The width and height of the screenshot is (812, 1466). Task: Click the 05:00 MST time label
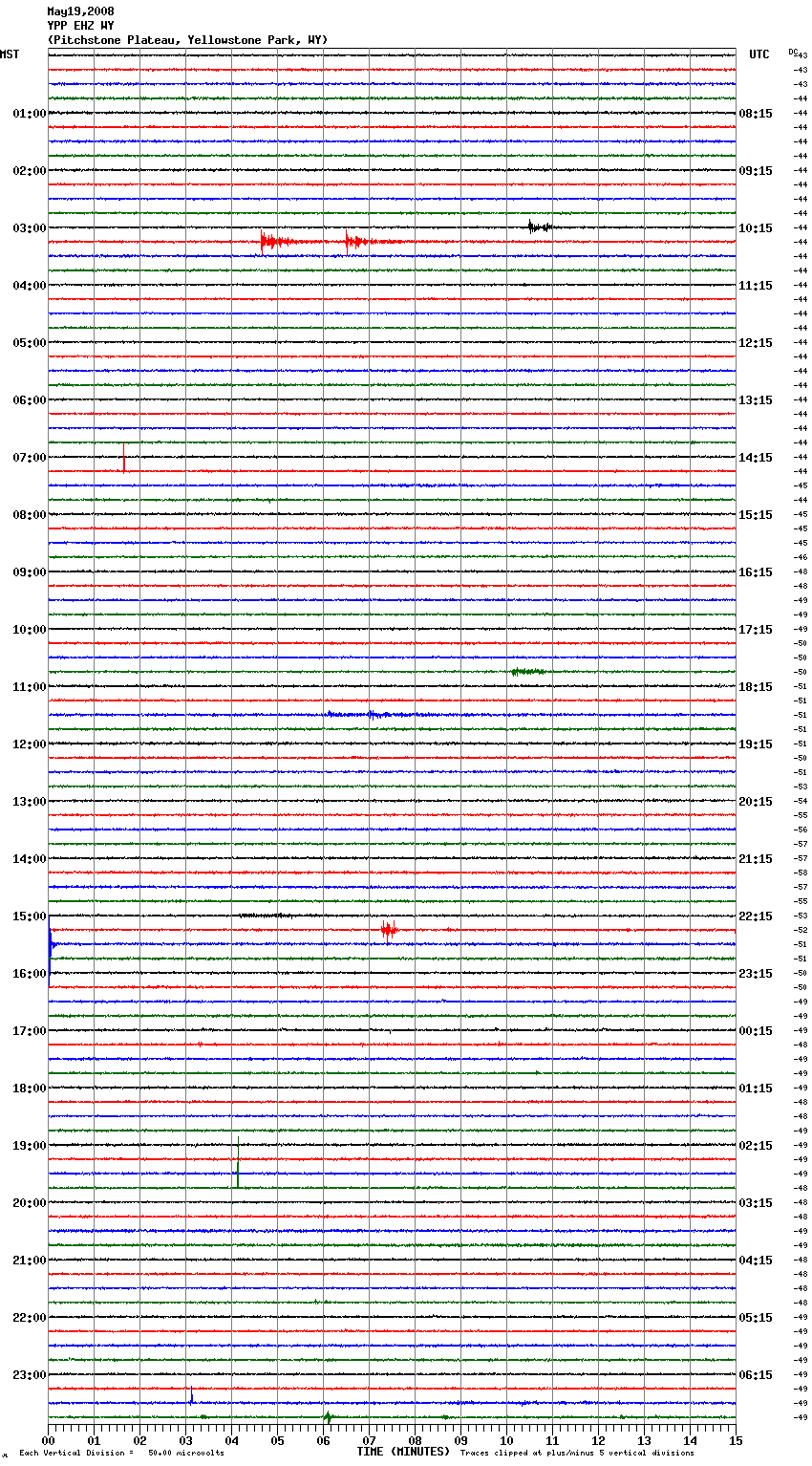[30, 343]
